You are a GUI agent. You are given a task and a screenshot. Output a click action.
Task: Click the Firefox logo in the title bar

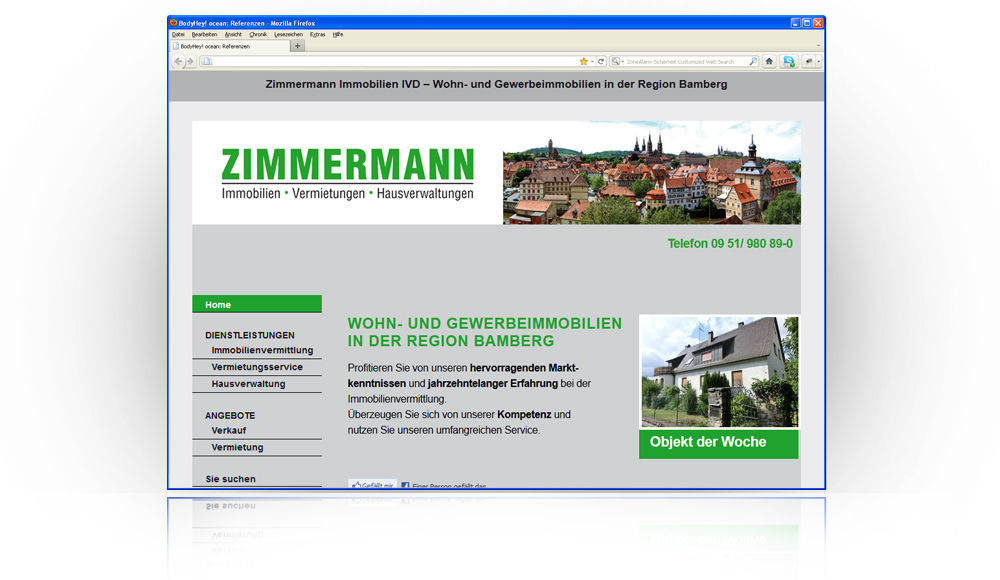pos(173,23)
